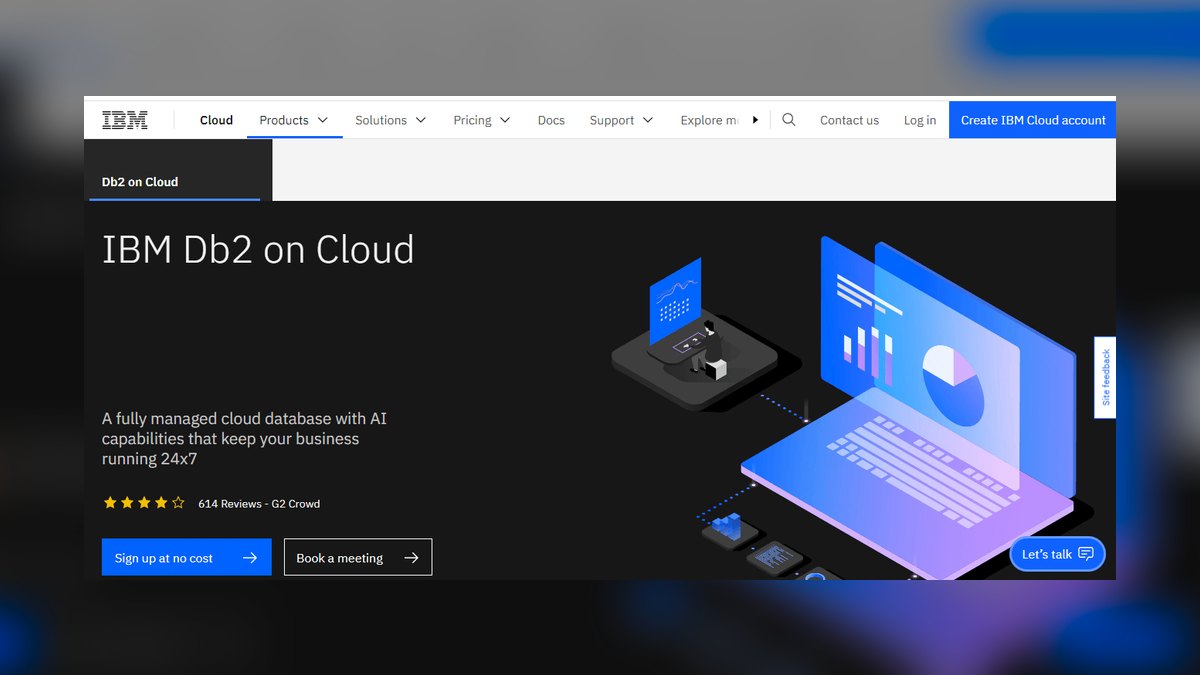Click the fully managed cloud database description
Image resolution: width=1200 pixels, height=675 pixels.
tap(244, 439)
